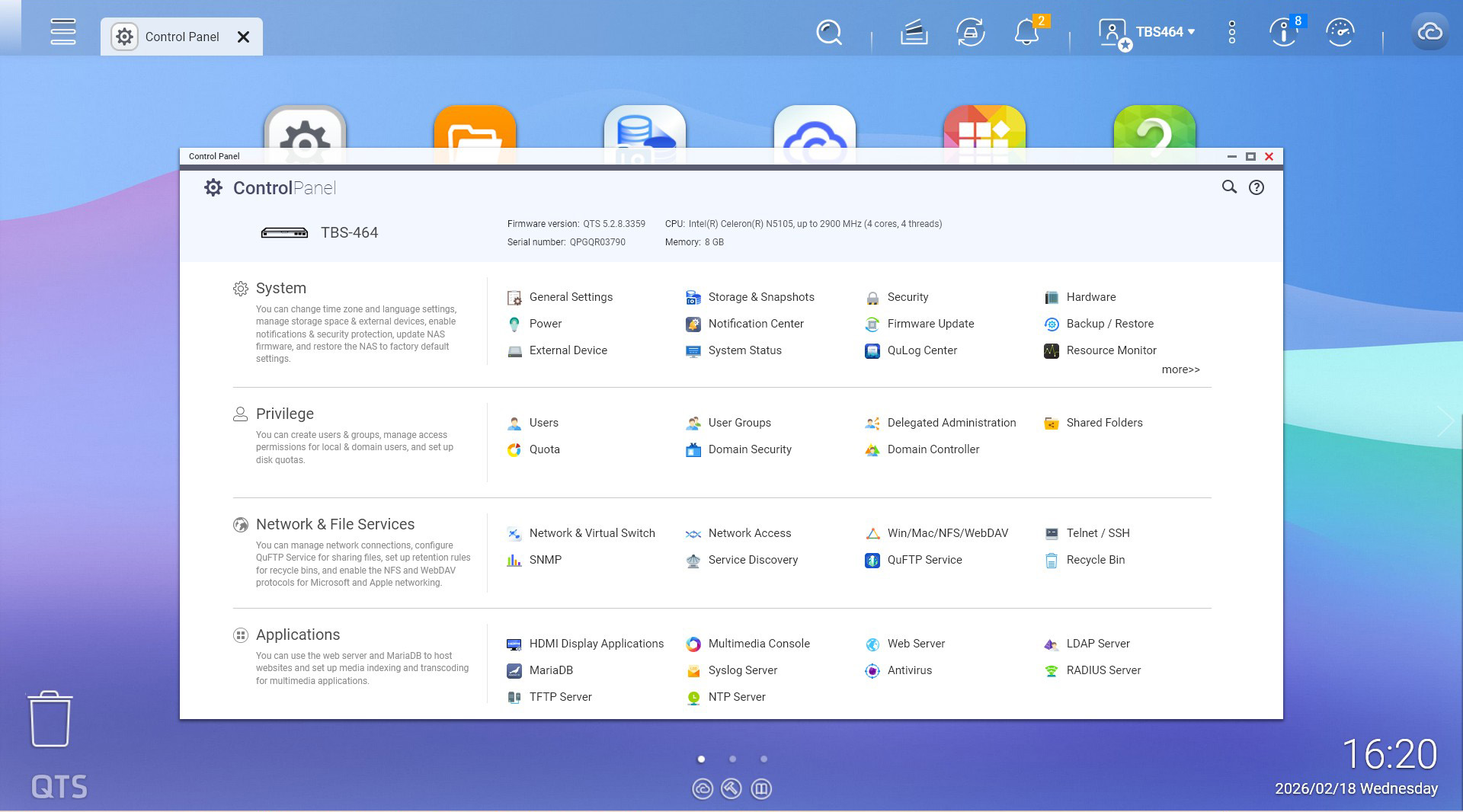Viewport: 1463px width, 812px height.
Task: Open Telnet / SSH settings
Action: pyautogui.click(x=1097, y=533)
